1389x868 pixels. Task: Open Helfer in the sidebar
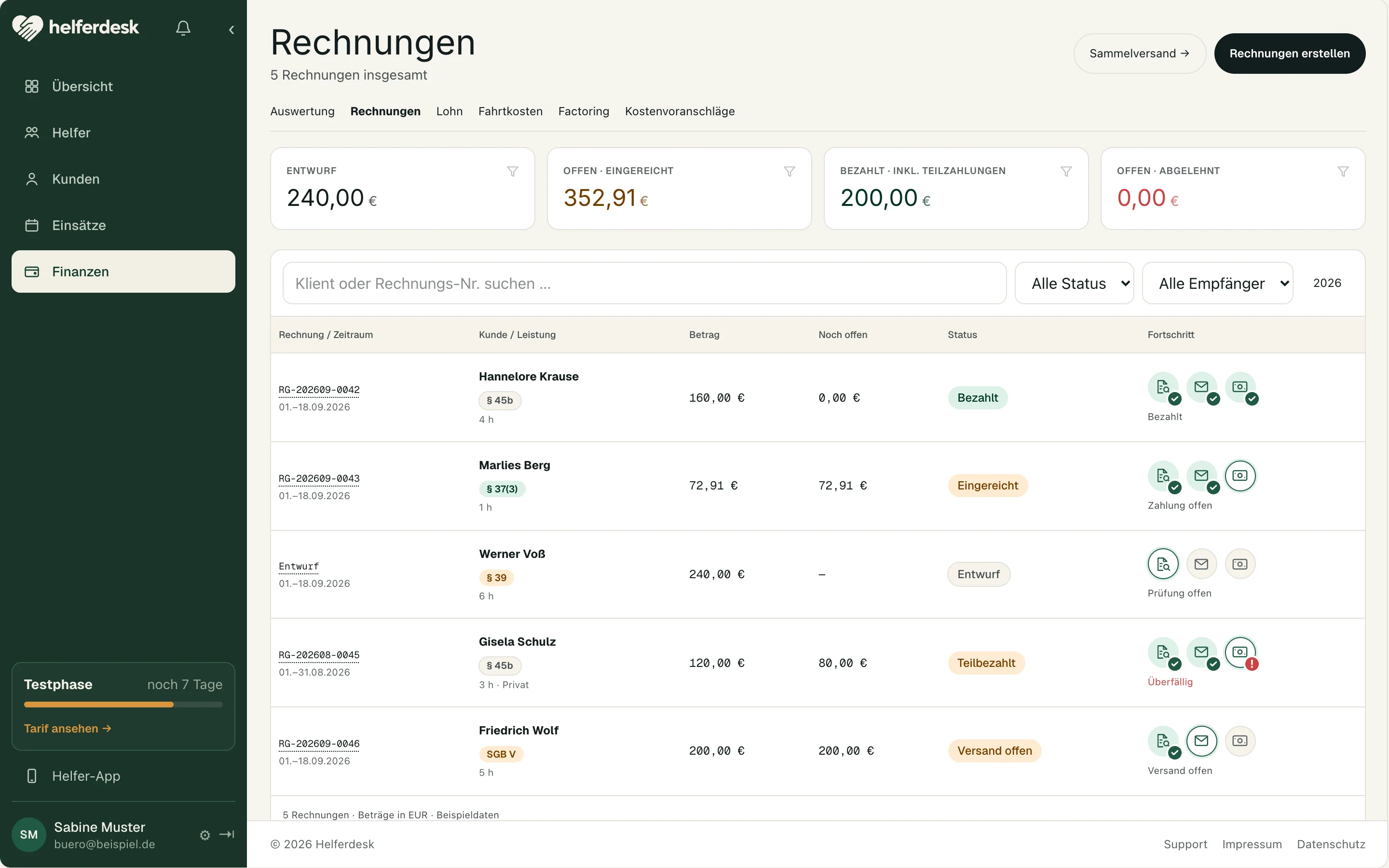click(x=123, y=133)
